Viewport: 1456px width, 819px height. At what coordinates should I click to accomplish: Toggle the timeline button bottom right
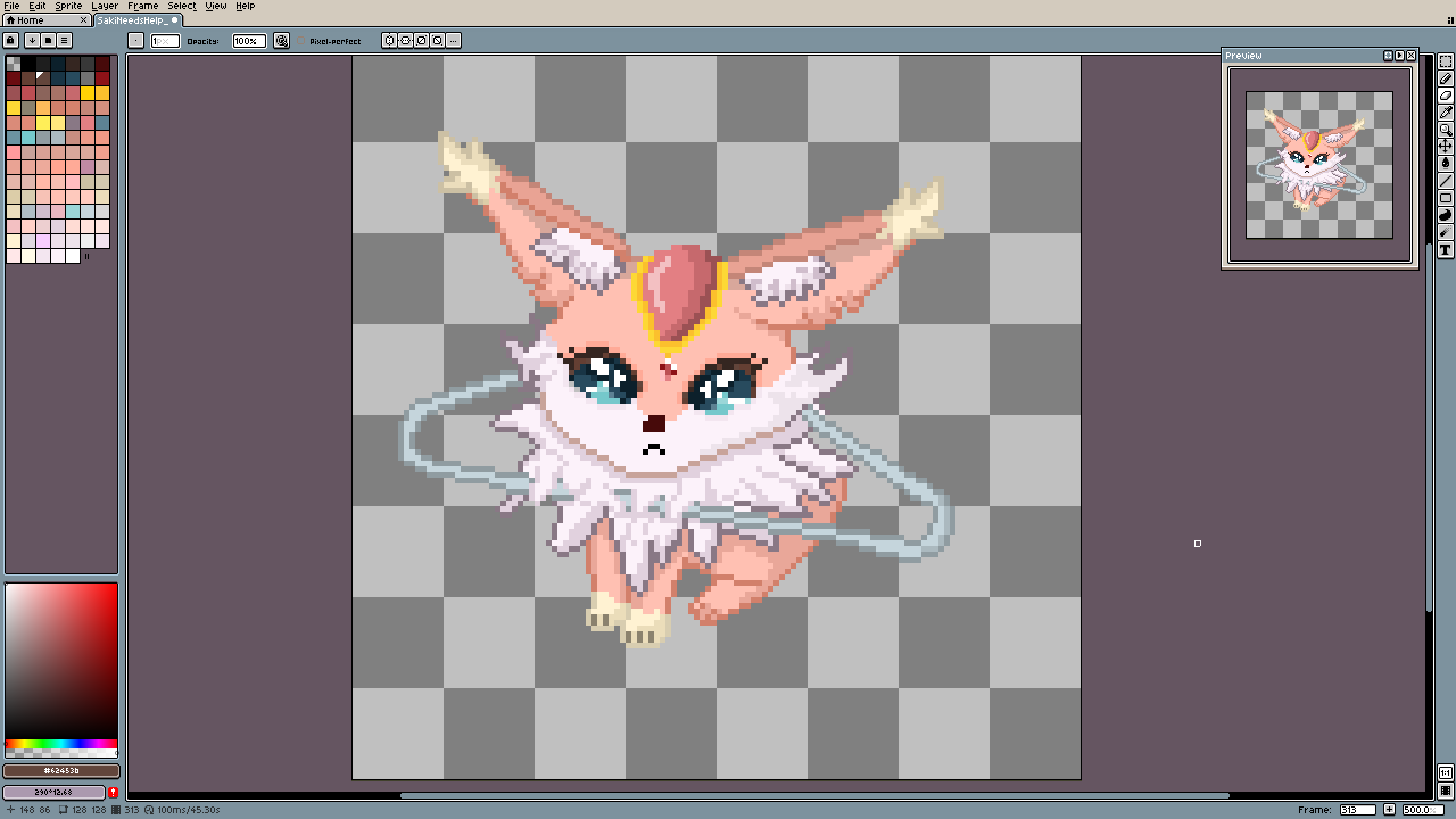(x=1445, y=791)
